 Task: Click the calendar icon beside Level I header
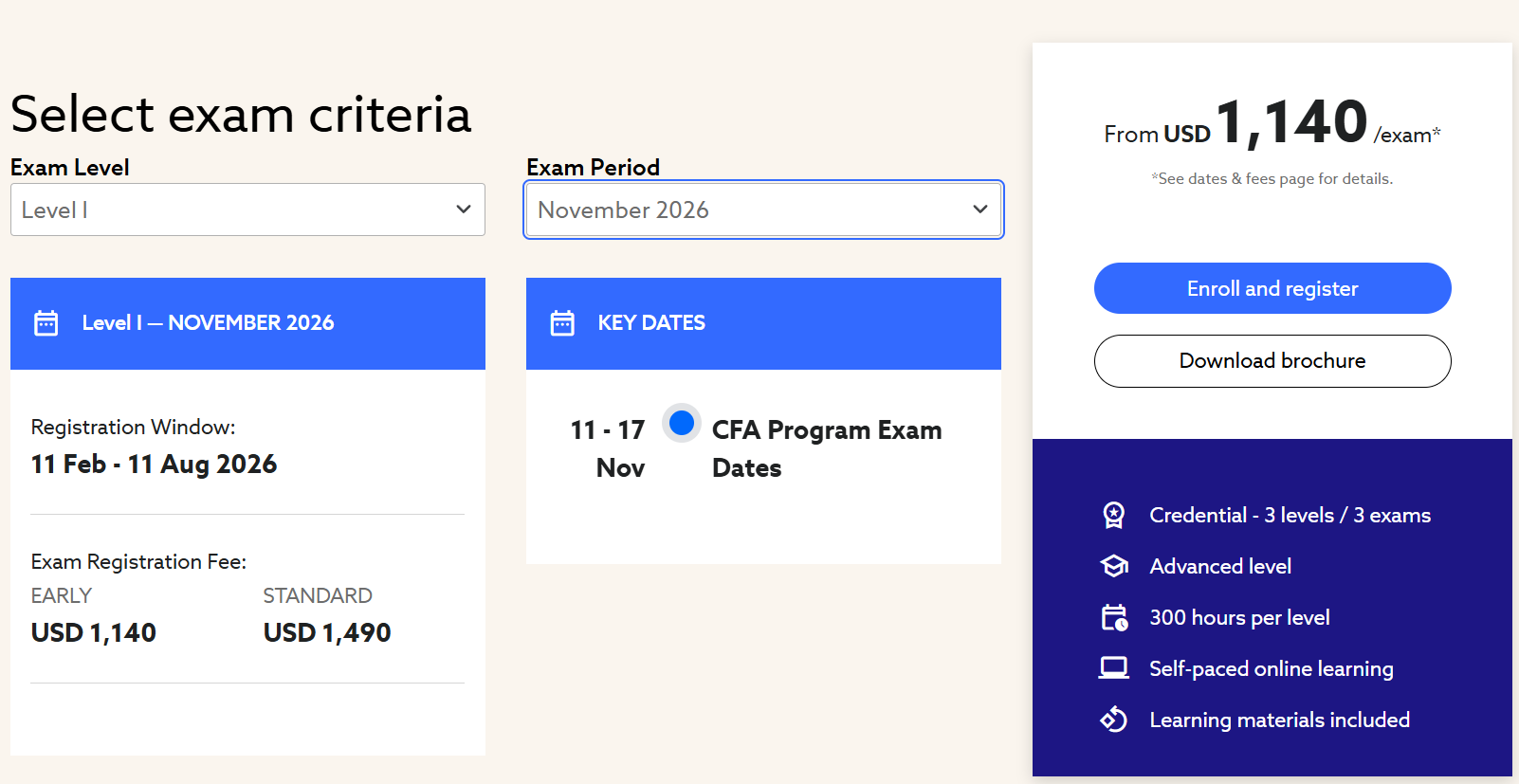point(46,323)
